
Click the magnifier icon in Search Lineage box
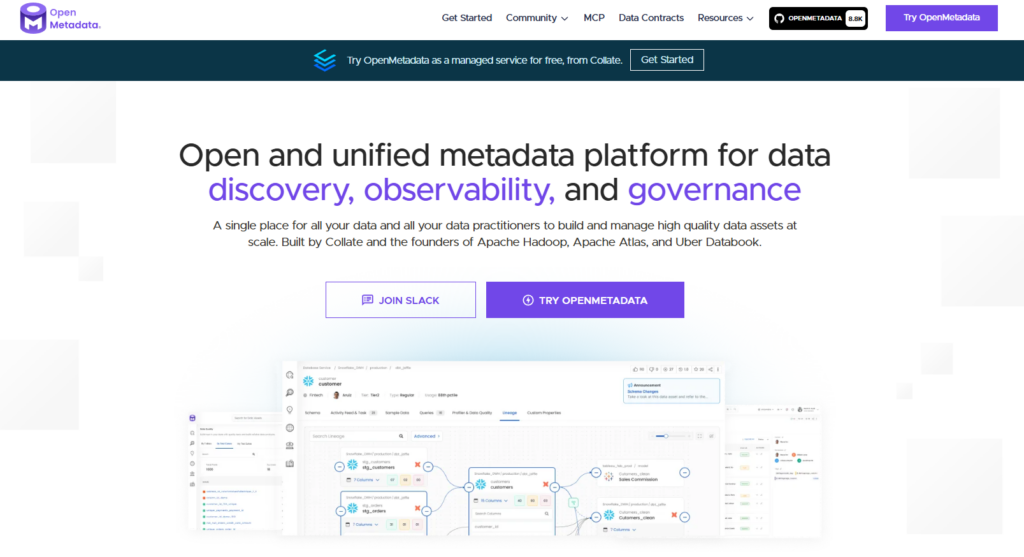click(401, 436)
